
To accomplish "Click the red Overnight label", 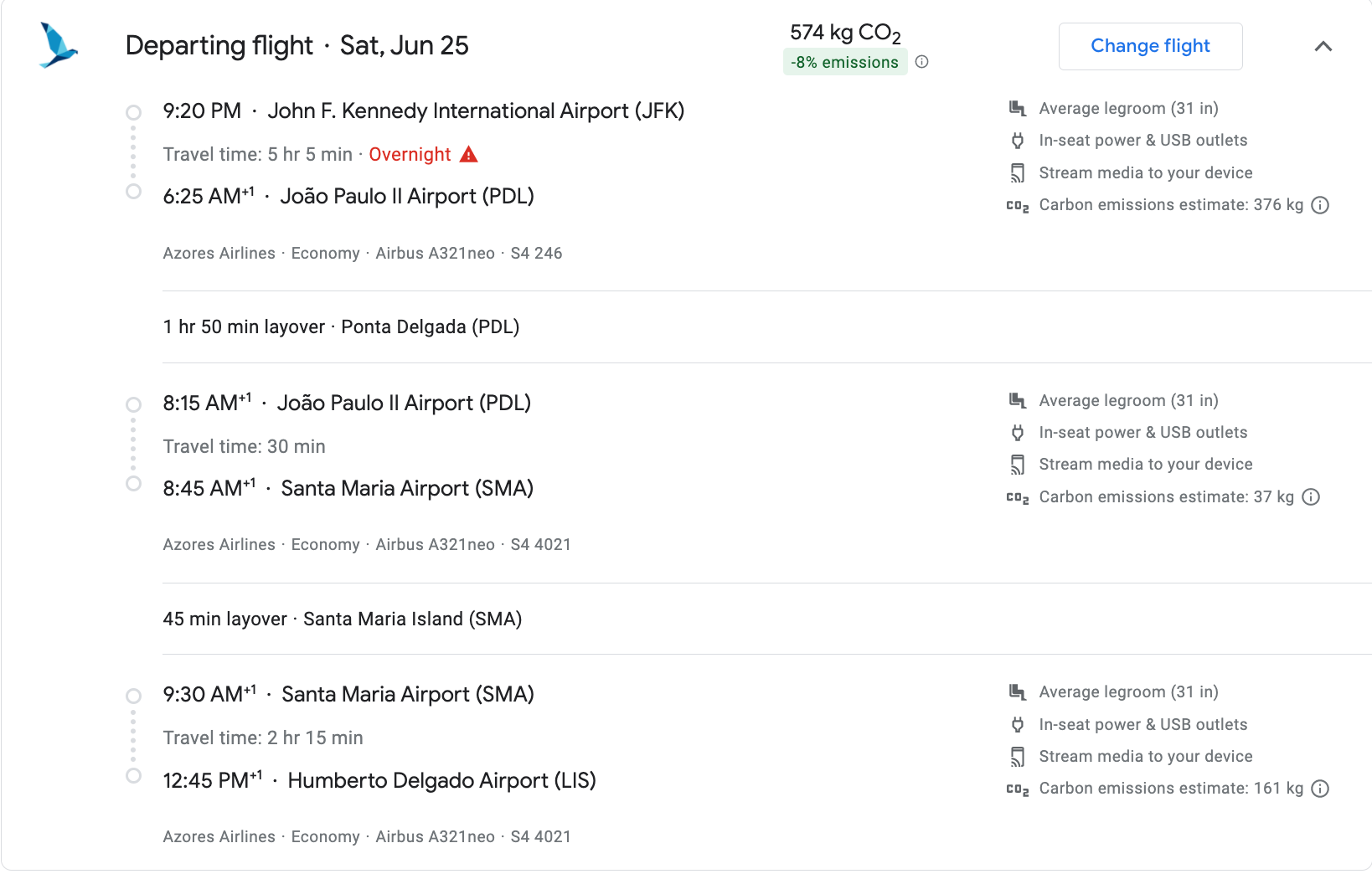I will (x=410, y=155).
